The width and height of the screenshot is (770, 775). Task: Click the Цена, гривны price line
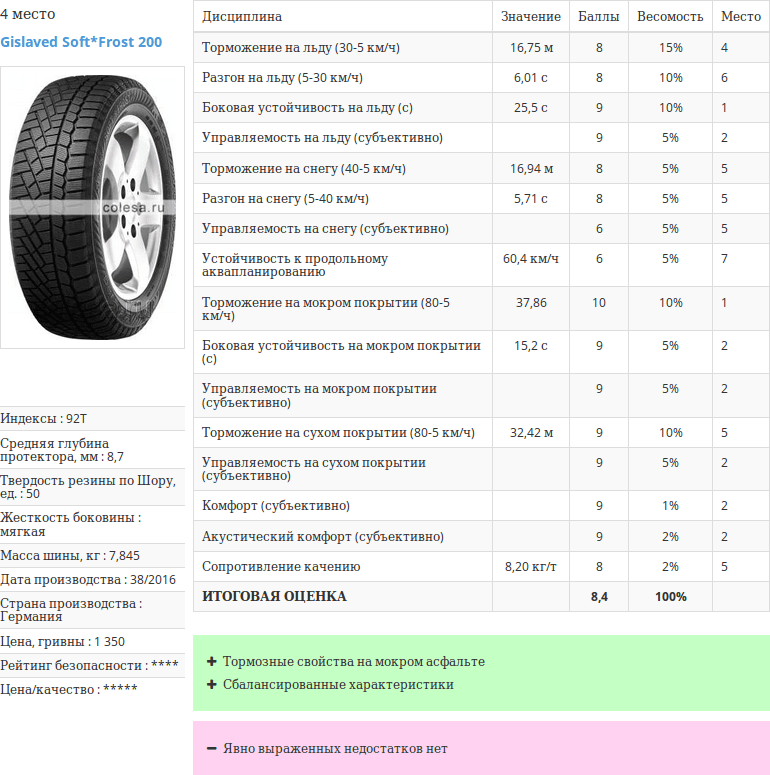click(63, 641)
